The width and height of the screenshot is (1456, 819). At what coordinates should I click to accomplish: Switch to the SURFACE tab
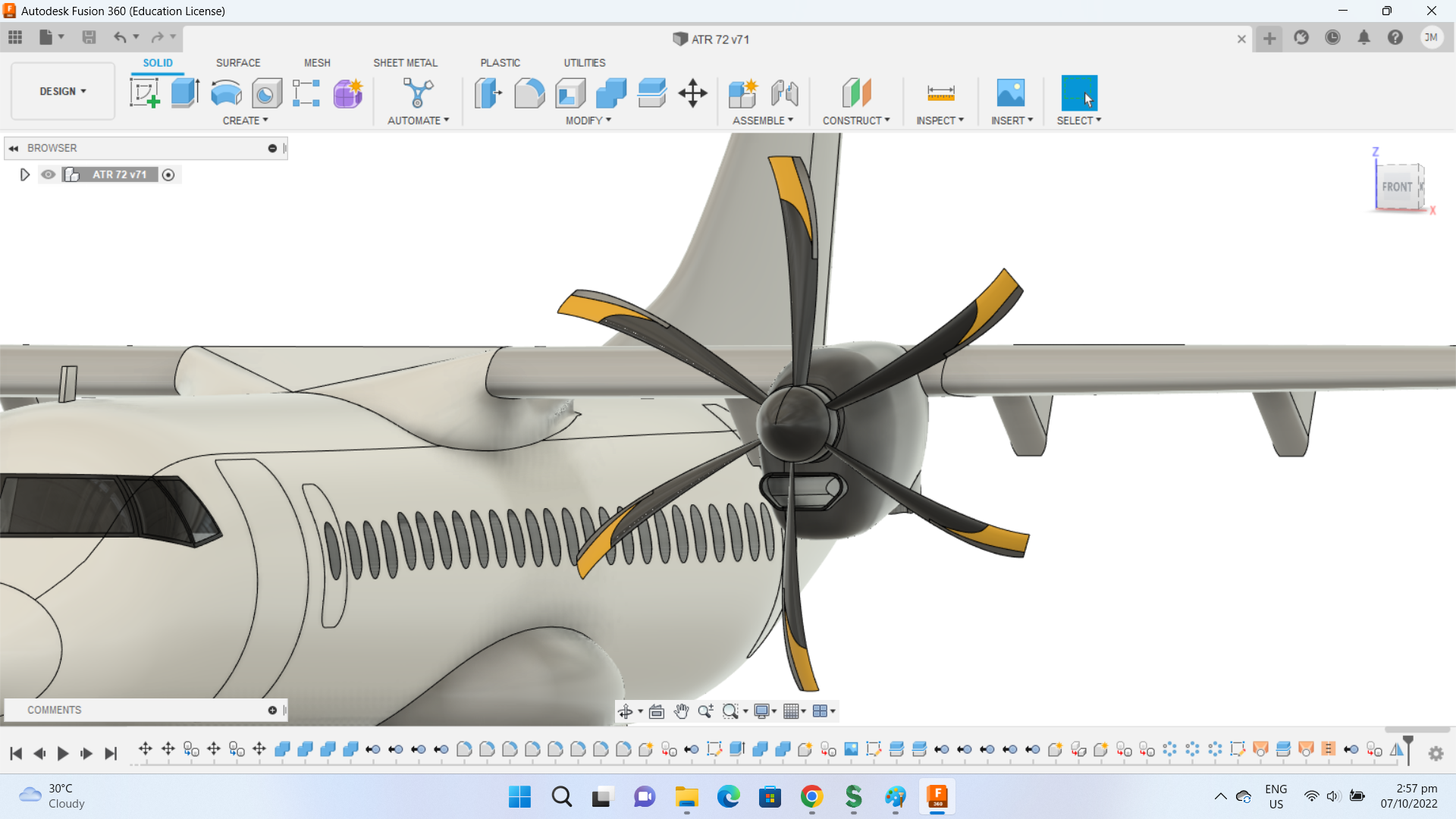point(238,63)
